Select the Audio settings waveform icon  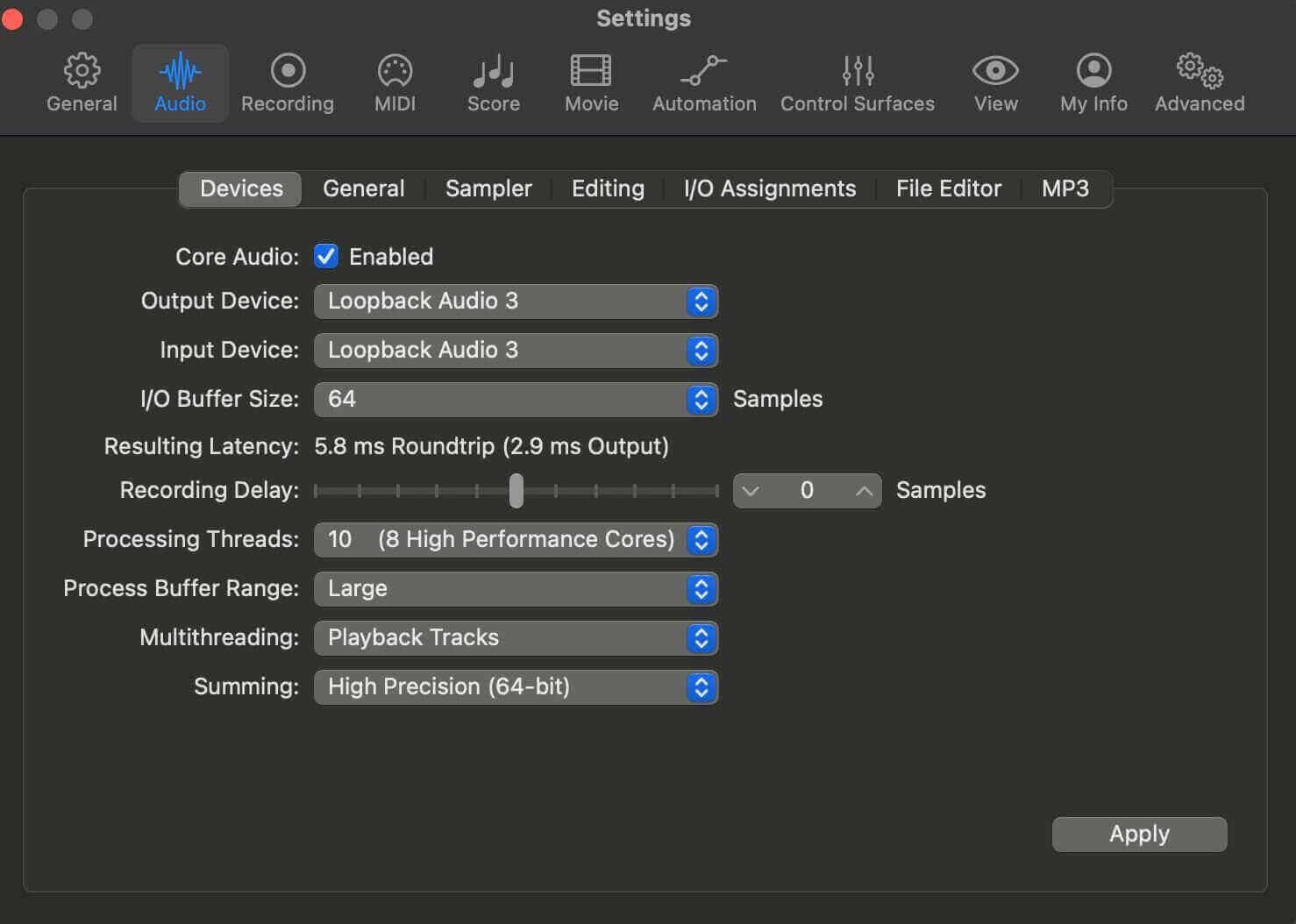180,71
